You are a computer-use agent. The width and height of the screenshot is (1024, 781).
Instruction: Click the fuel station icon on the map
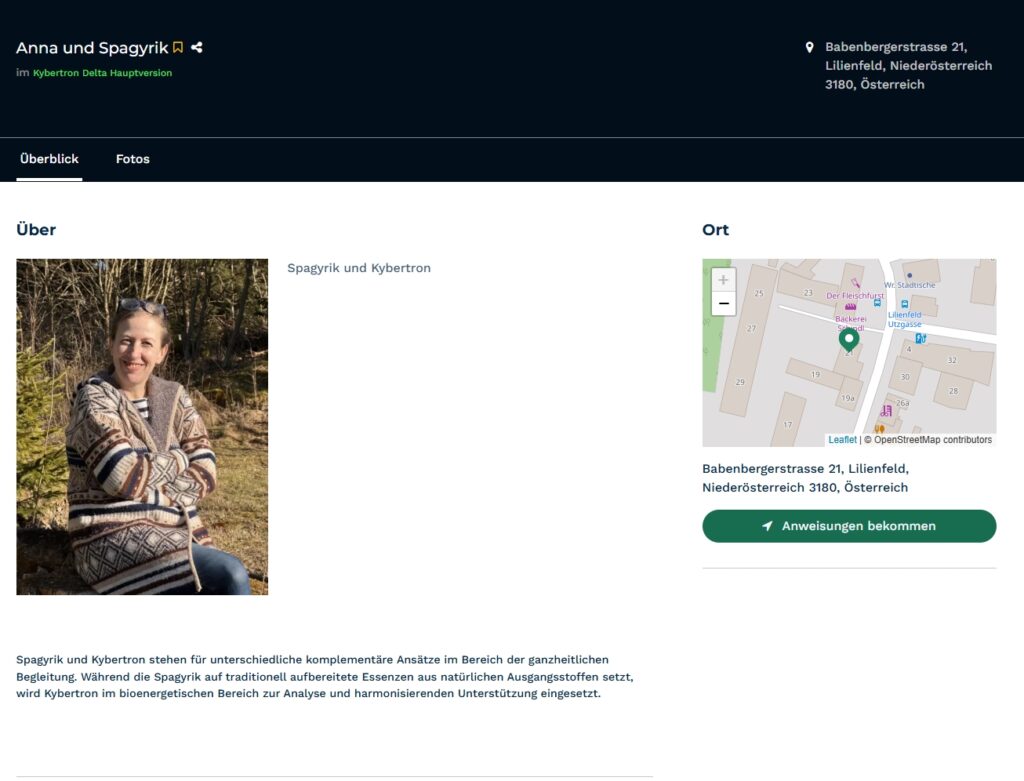coord(920,338)
